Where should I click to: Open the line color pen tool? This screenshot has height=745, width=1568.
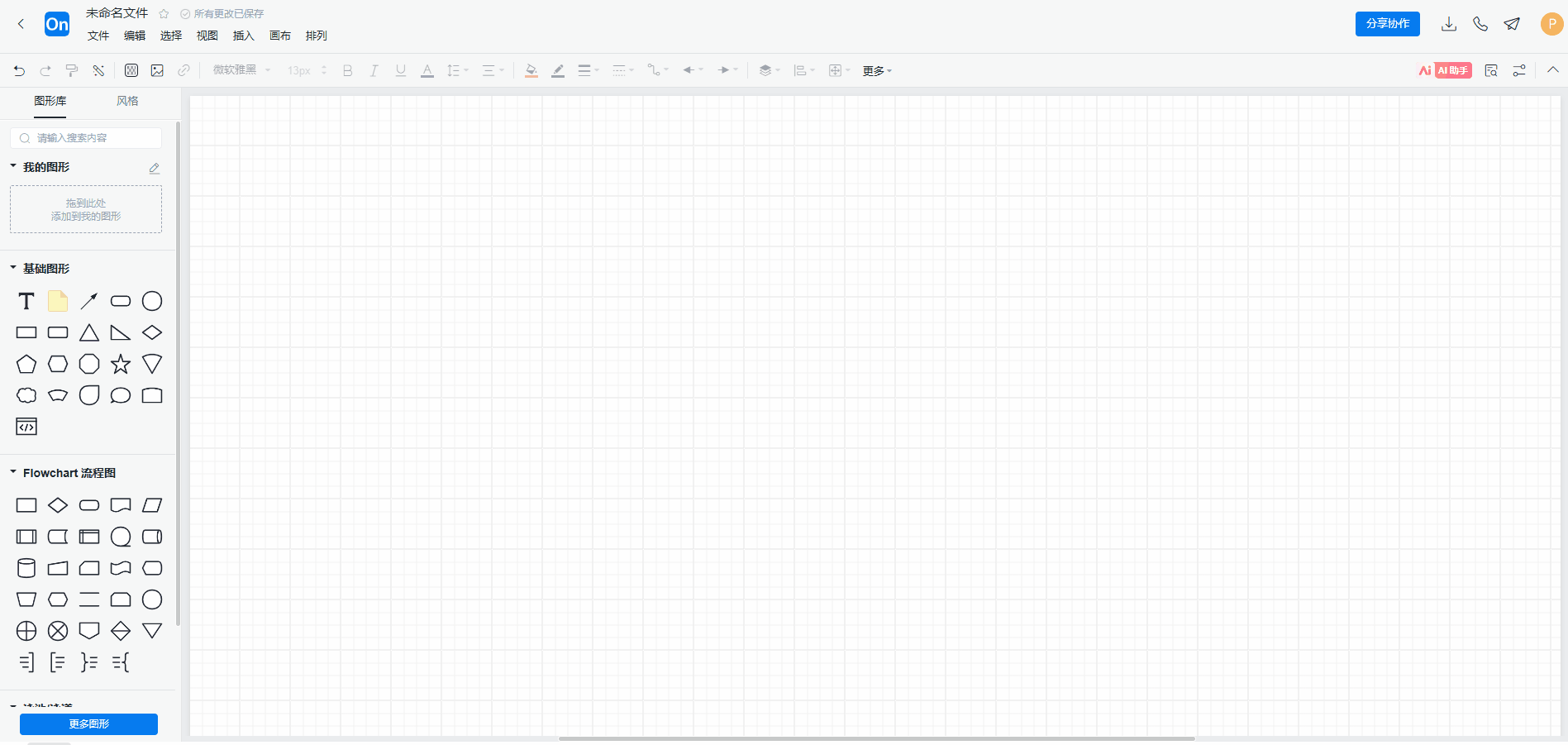558,71
